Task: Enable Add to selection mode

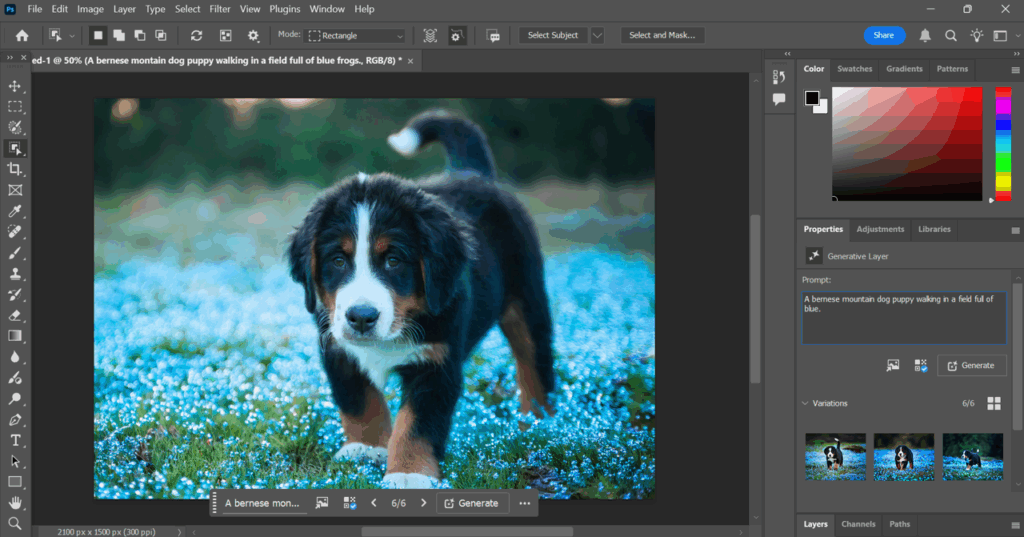Action: point(119,35)
